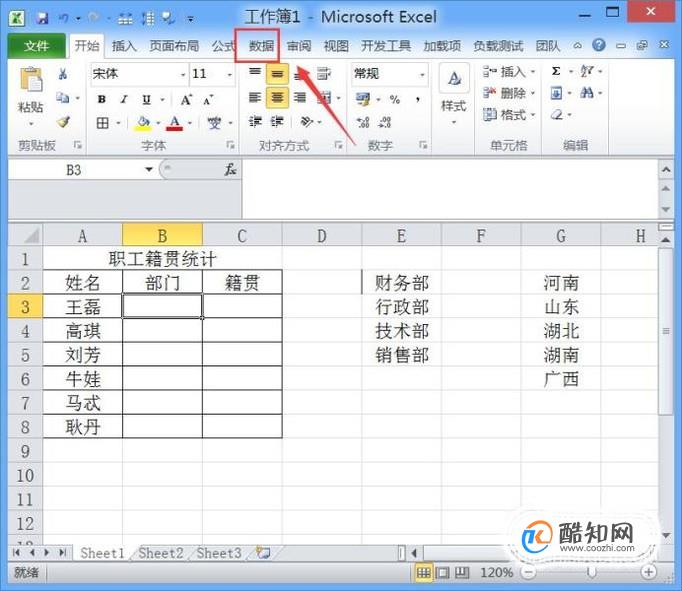Select the Format Painter brush

coord(64,122)
